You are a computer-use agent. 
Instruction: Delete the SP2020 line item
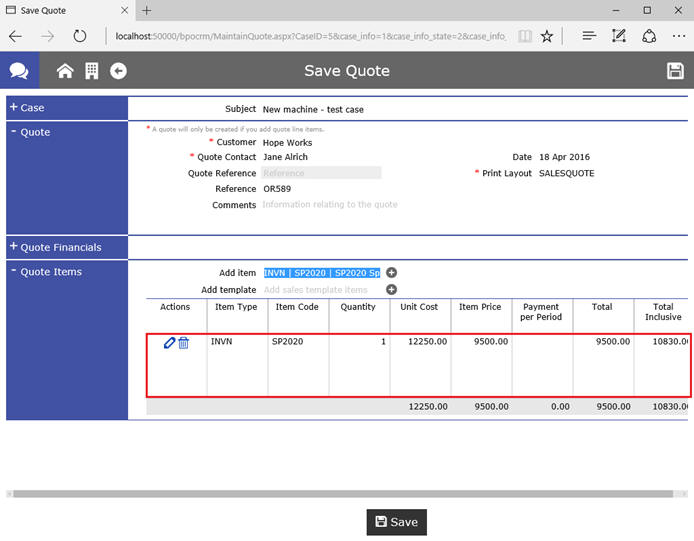click(184, 343)
